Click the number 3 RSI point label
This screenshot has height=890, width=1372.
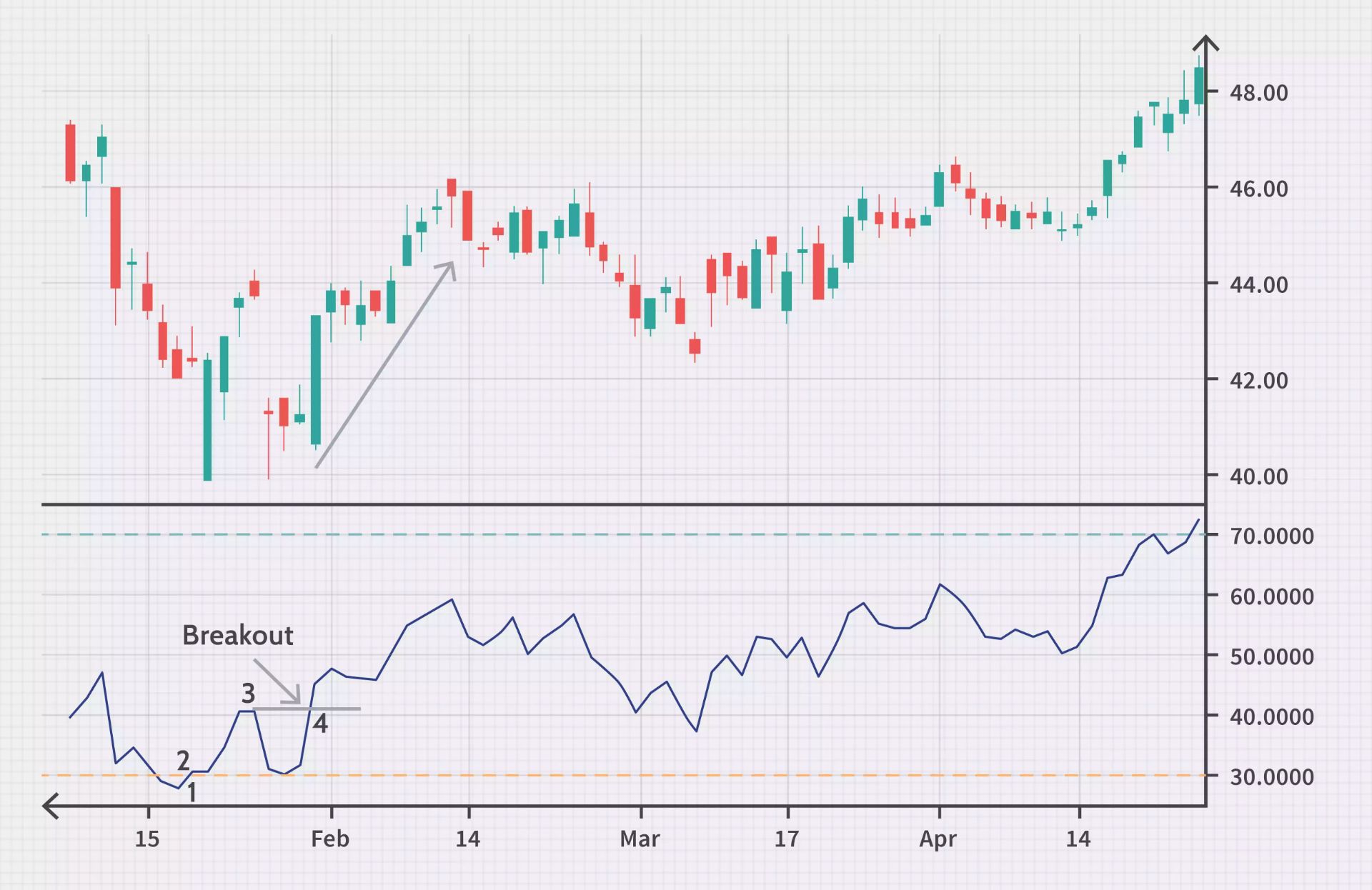coord(248,693)
